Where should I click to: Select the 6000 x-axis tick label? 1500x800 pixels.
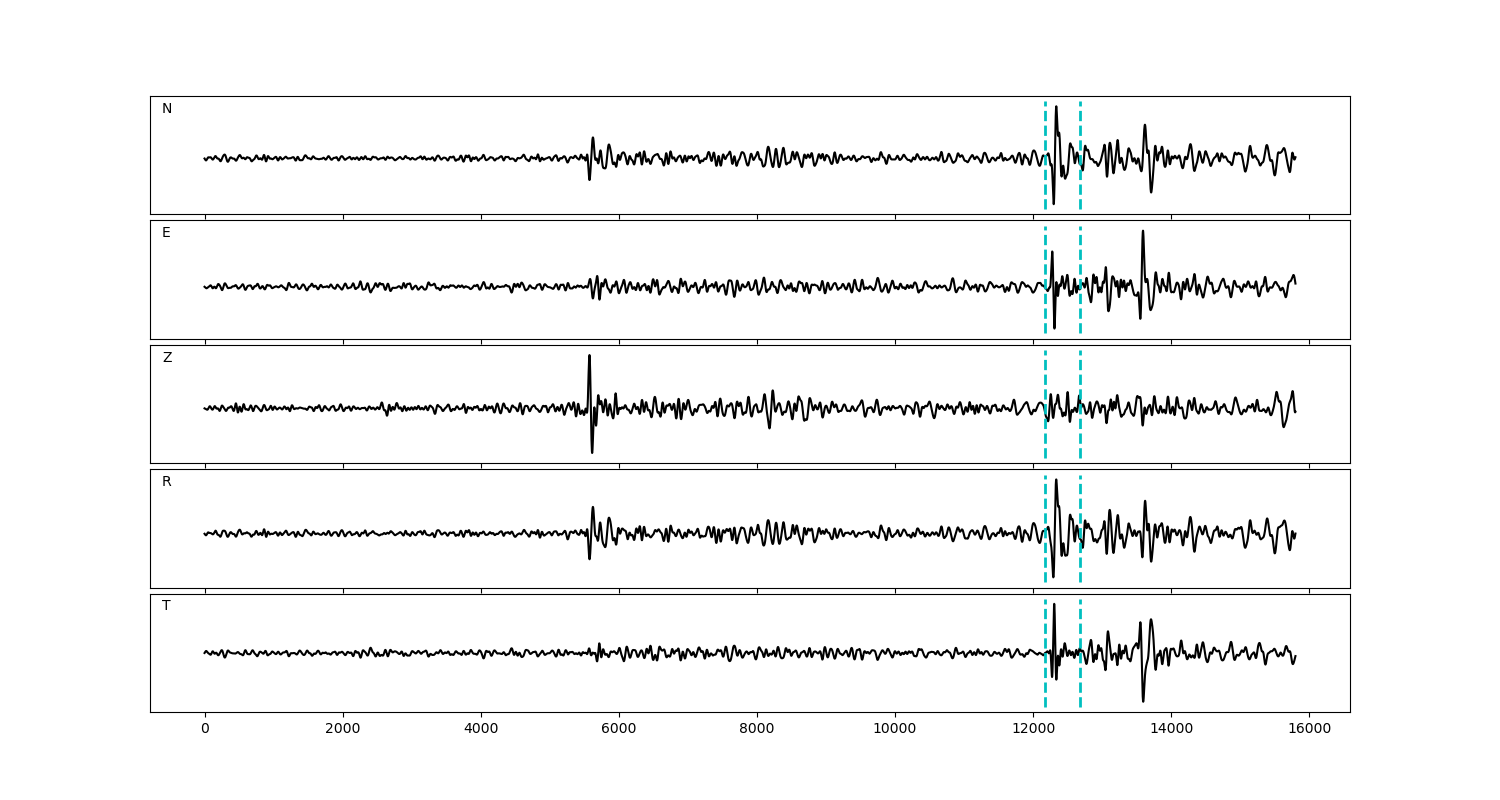(x=619, y=729)
